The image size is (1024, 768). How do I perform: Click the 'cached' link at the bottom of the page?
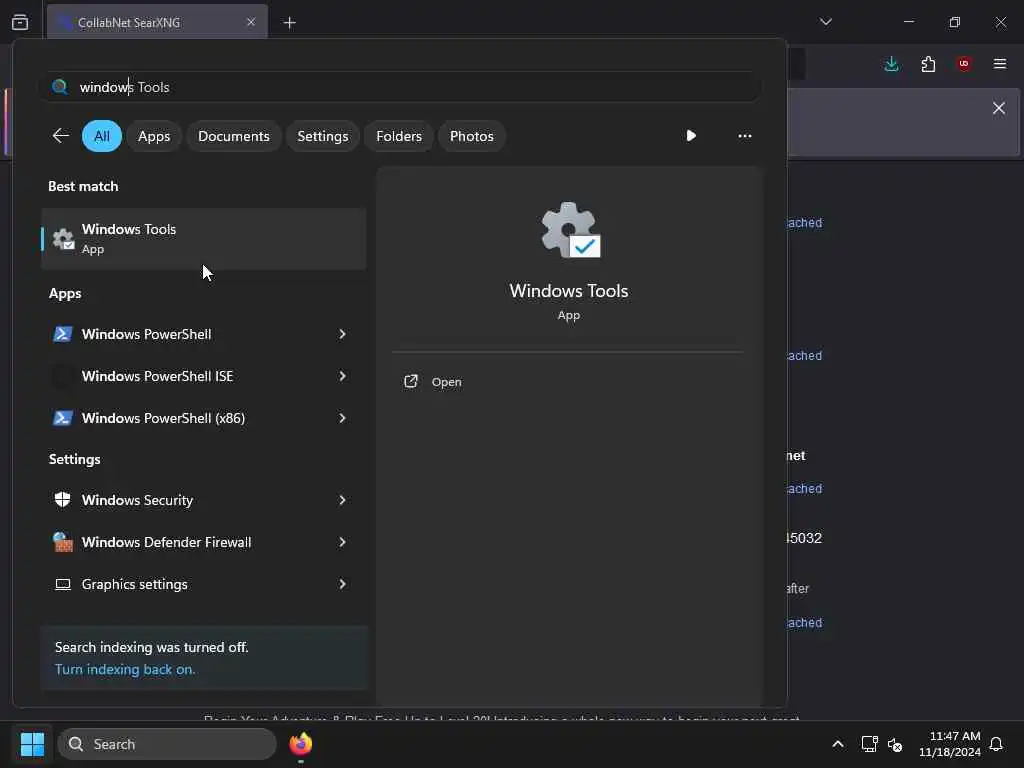pos(805,623)
